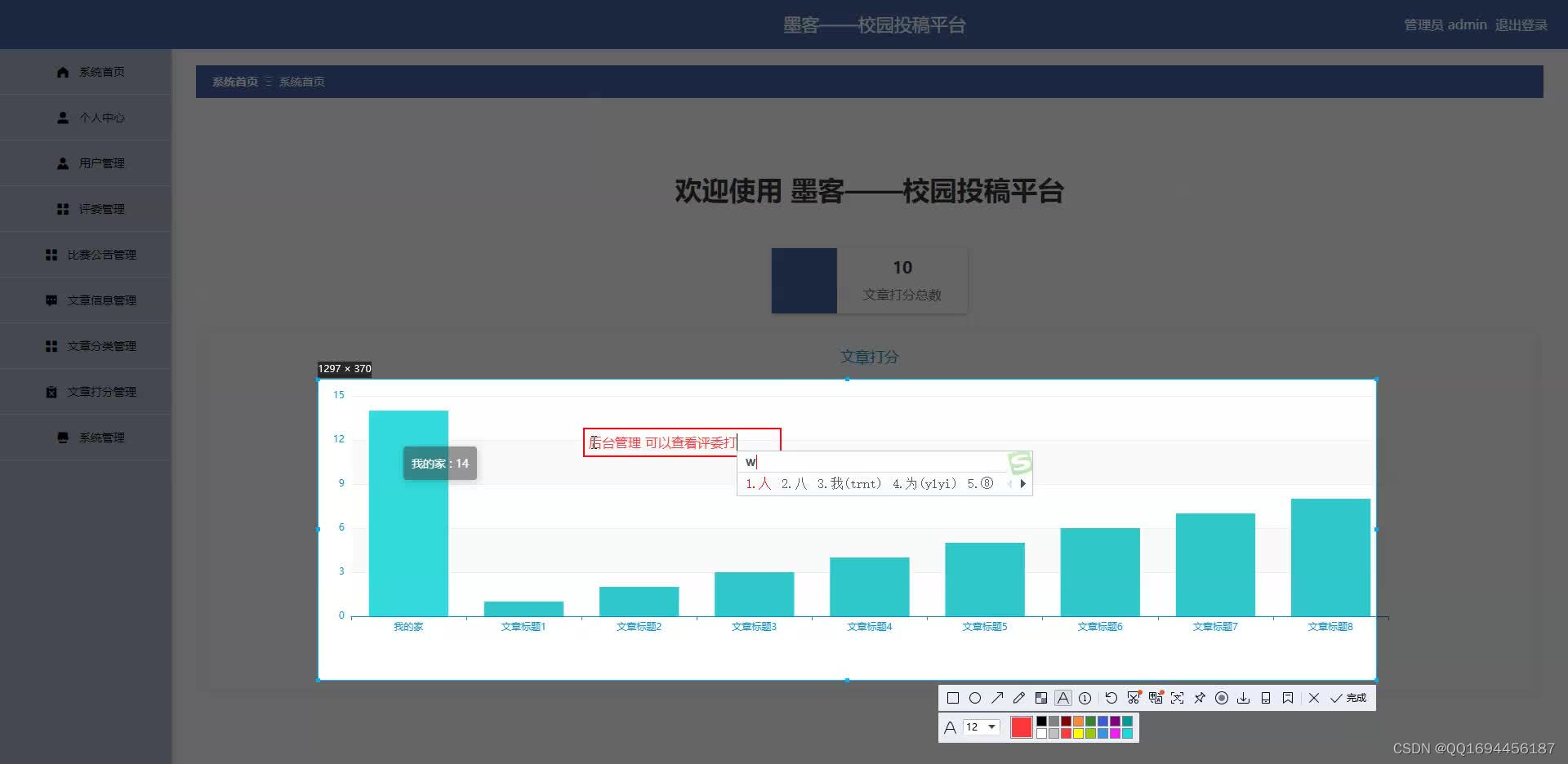Click the 文章打分 chart title
This screenshot has height=764, width=1568.
(x=870, y=357)
